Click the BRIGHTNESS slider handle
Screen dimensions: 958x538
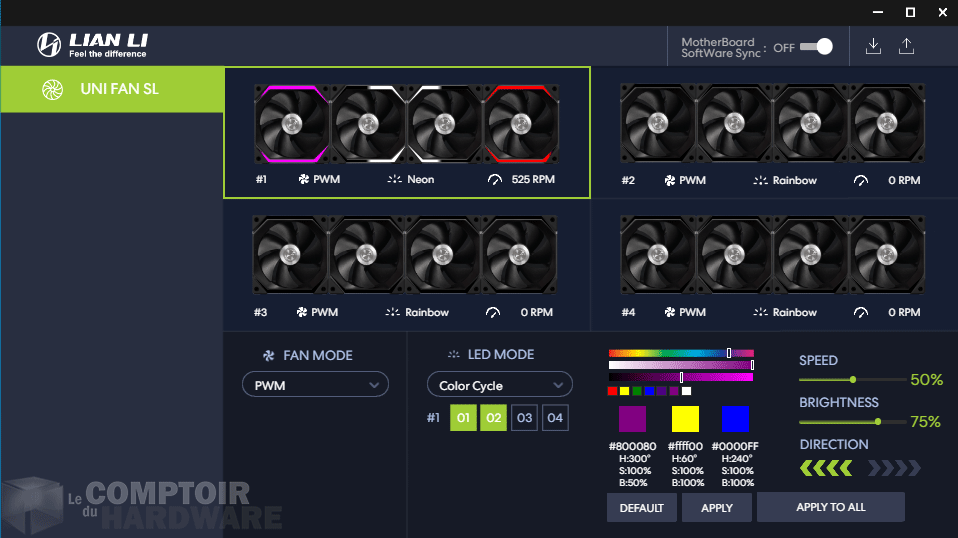pyautogui.click(x=878, y=422)
